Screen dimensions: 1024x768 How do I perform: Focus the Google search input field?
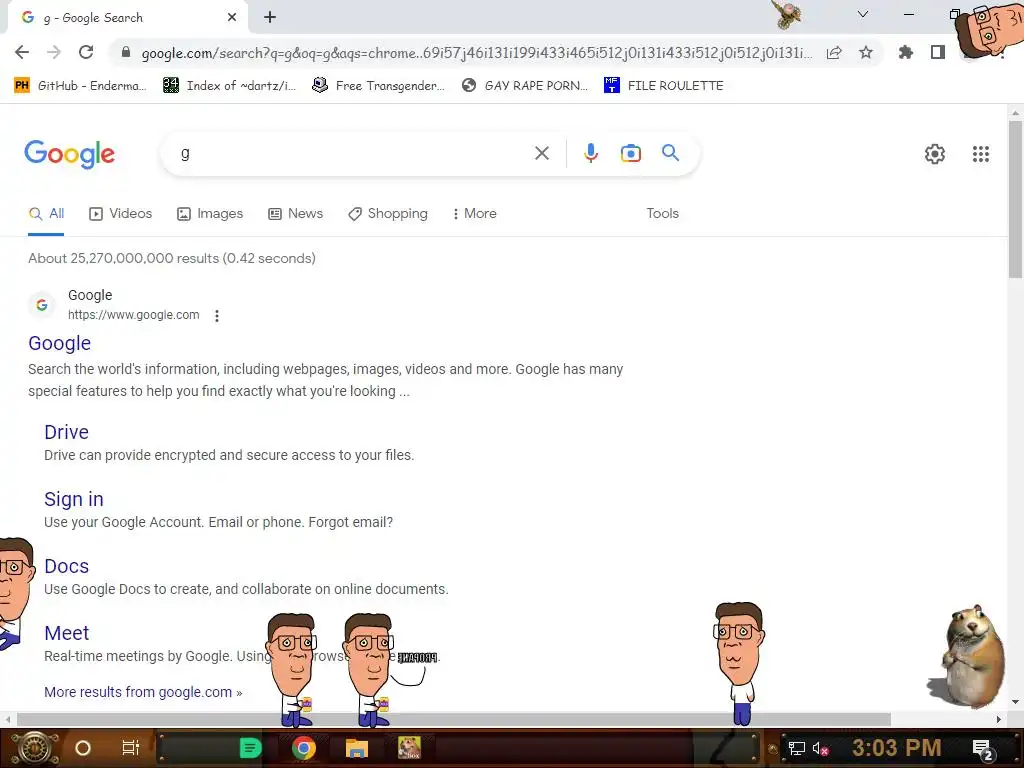coord(353,154)
